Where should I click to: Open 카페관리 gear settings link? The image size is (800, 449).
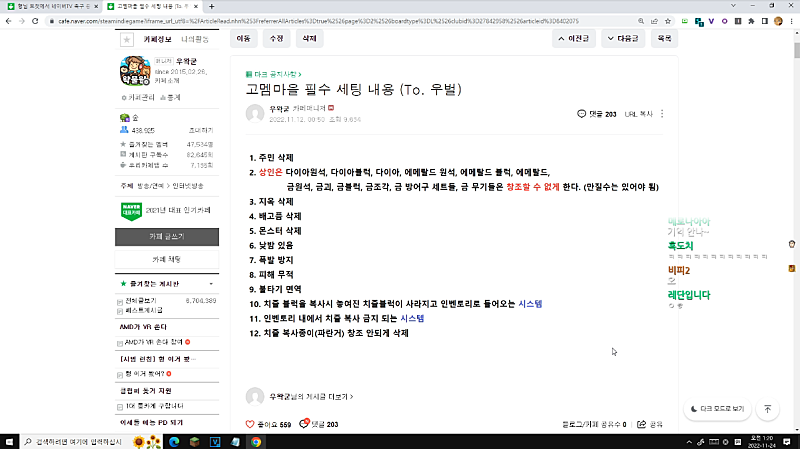tap(138, 97)
